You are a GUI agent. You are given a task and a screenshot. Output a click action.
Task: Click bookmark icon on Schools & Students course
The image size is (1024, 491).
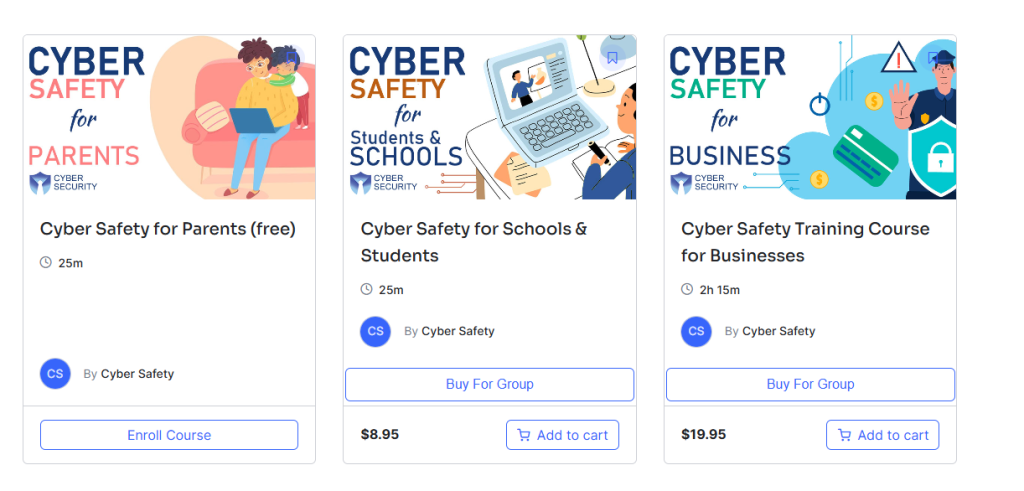(x=612, y=57)
